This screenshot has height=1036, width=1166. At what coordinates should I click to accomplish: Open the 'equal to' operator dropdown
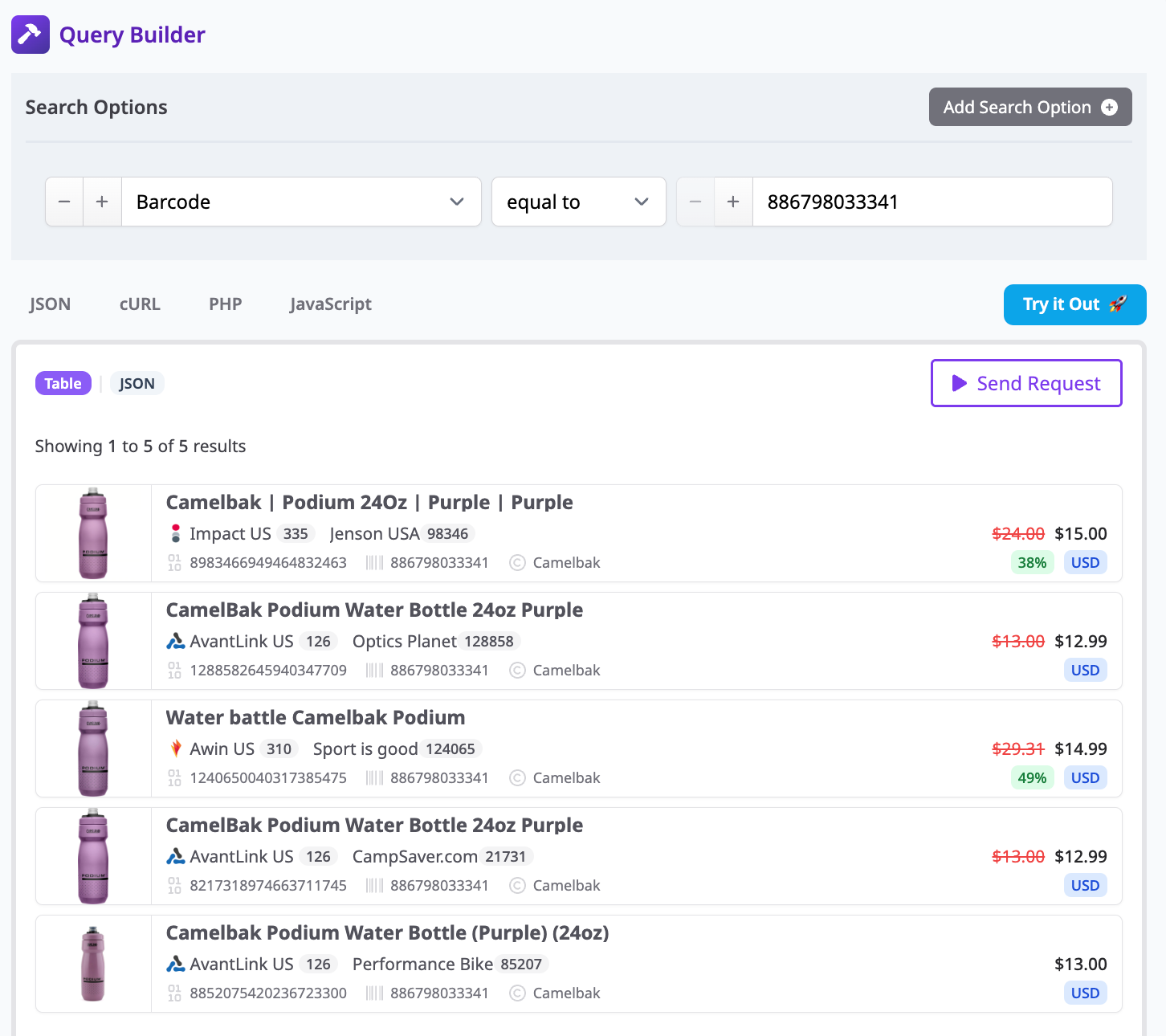pos(578,202)
